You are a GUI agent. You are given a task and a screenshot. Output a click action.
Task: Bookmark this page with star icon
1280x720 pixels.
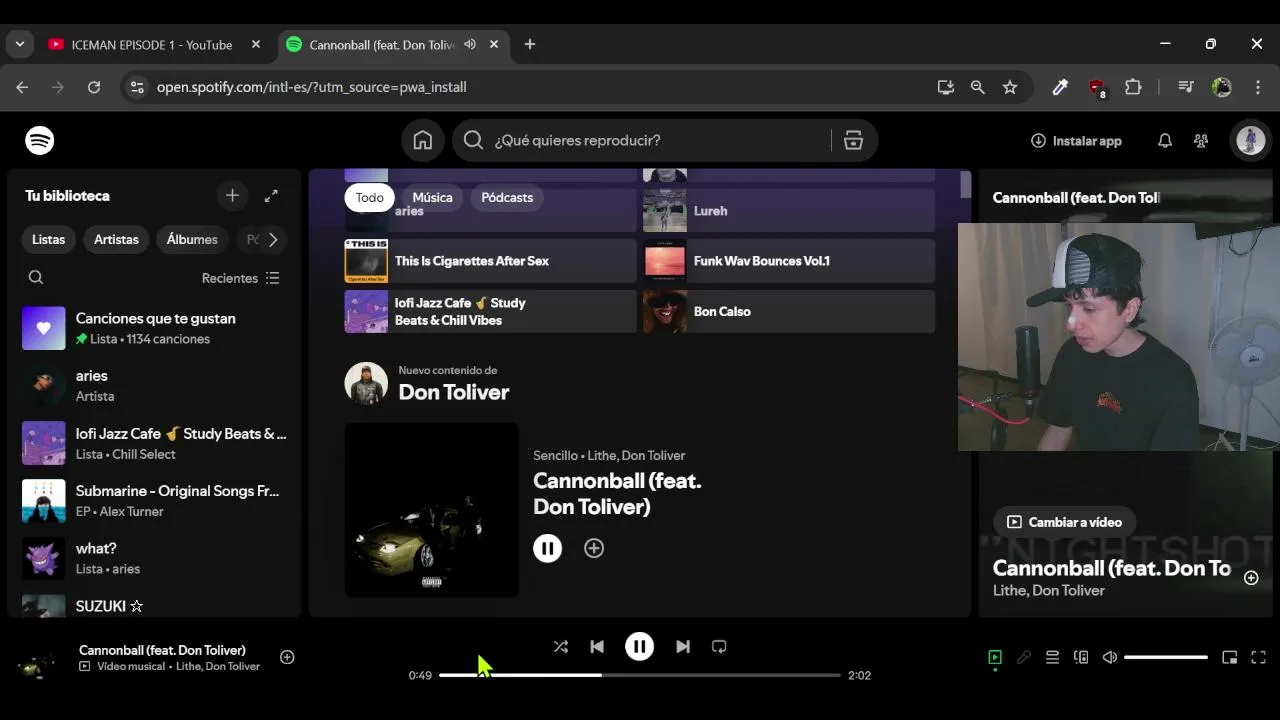1010,87
